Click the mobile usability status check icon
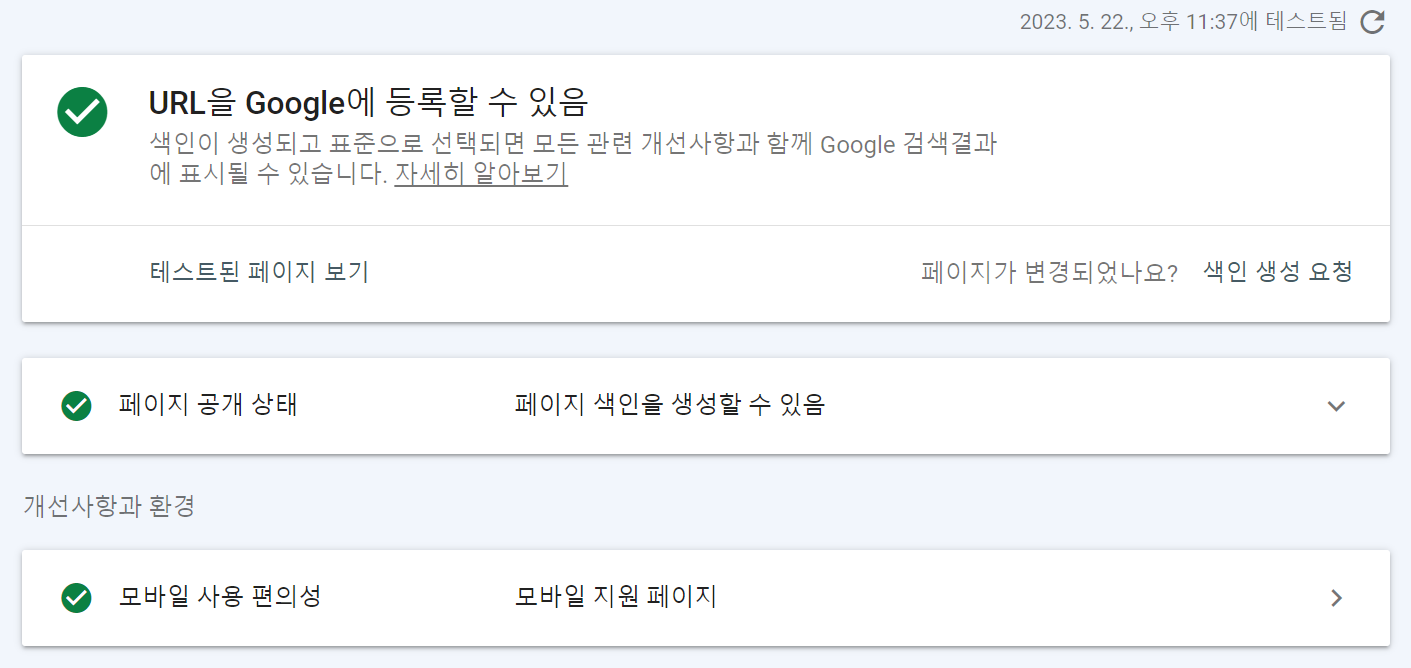Image resolution: width=1411 pixels, height=668 pixels. pyautogui.click(x=76, y=597)
